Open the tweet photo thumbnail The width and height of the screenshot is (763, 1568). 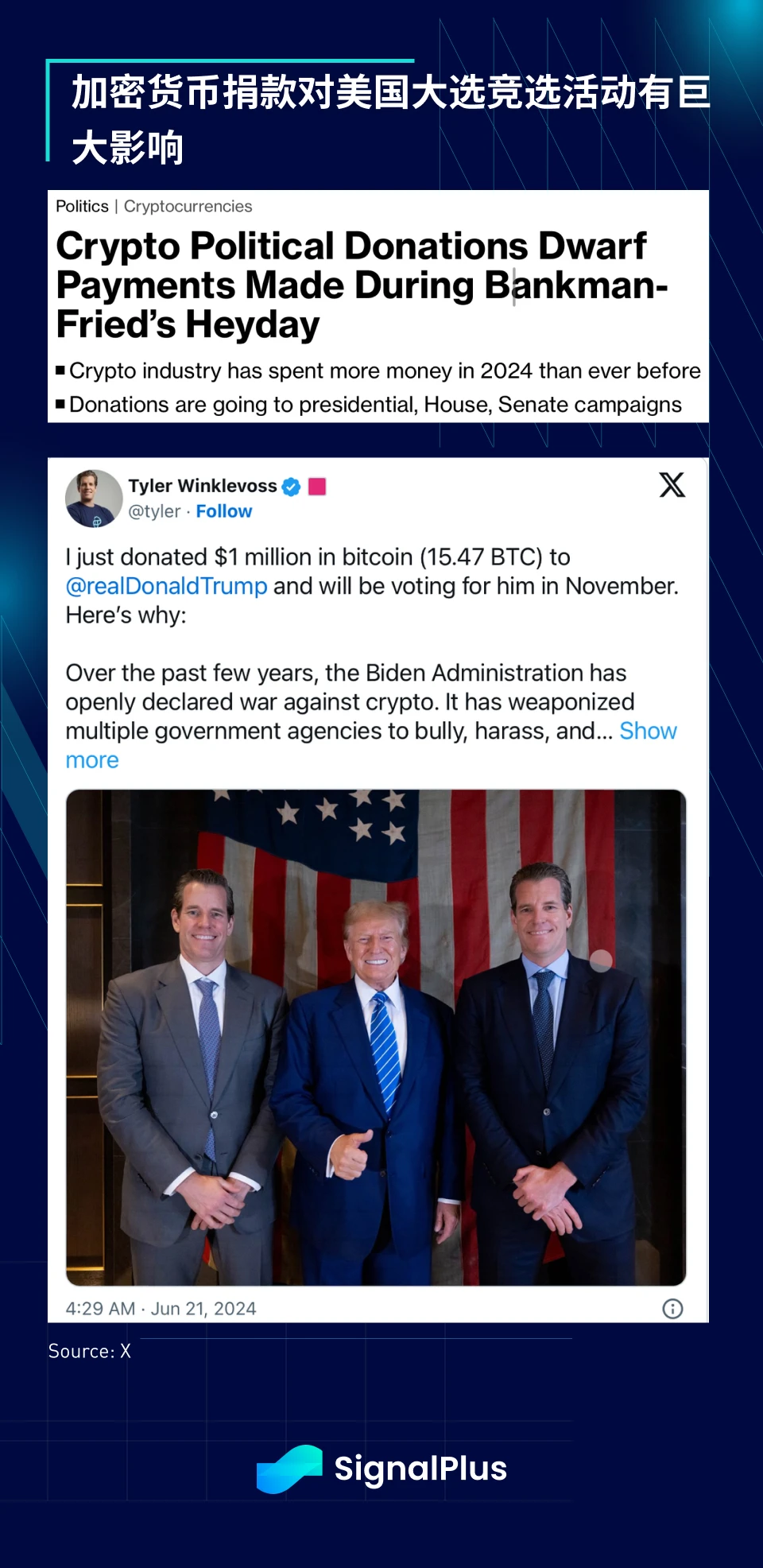[376, 1037]
